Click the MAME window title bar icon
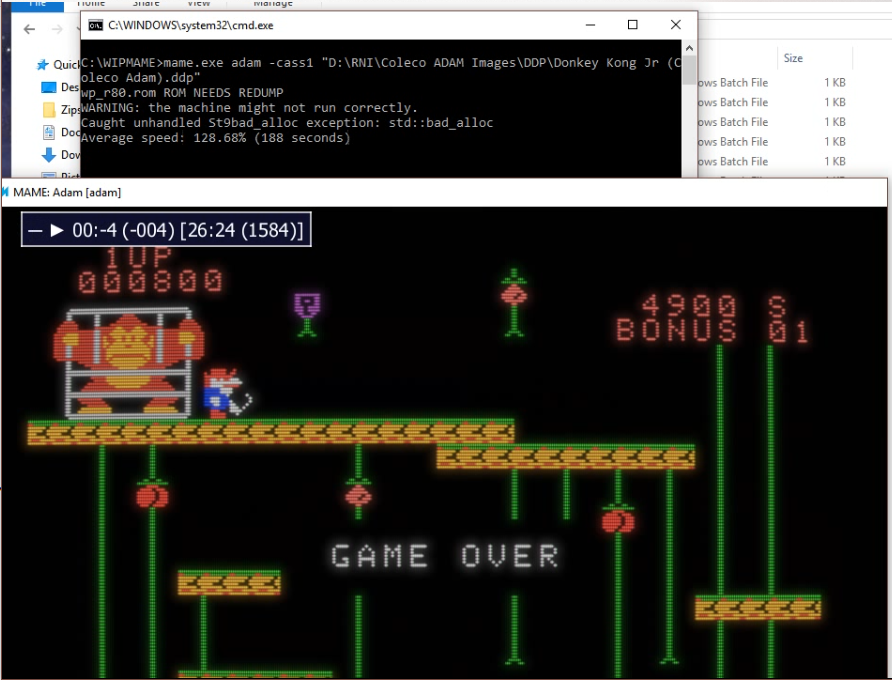Viewport: 892px width, 680px height. coord(5,192)
